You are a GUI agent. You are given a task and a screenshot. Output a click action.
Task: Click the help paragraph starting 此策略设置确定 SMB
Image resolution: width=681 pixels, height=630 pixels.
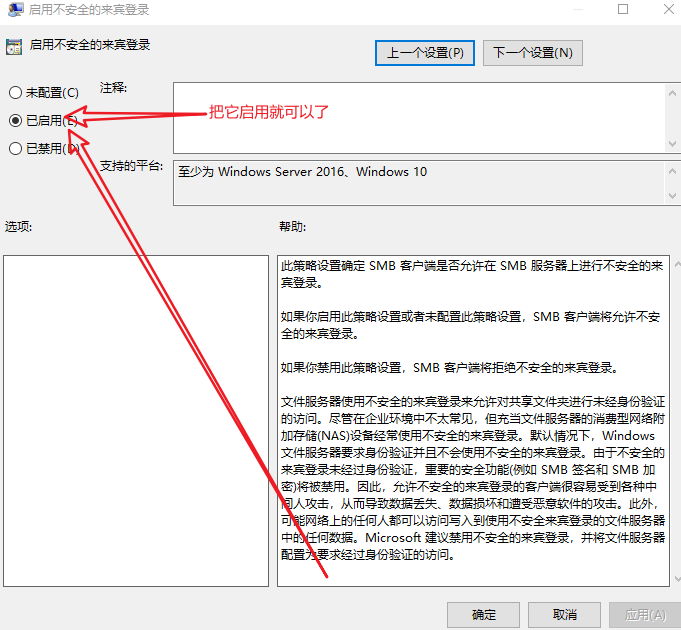tap(472, 274)
